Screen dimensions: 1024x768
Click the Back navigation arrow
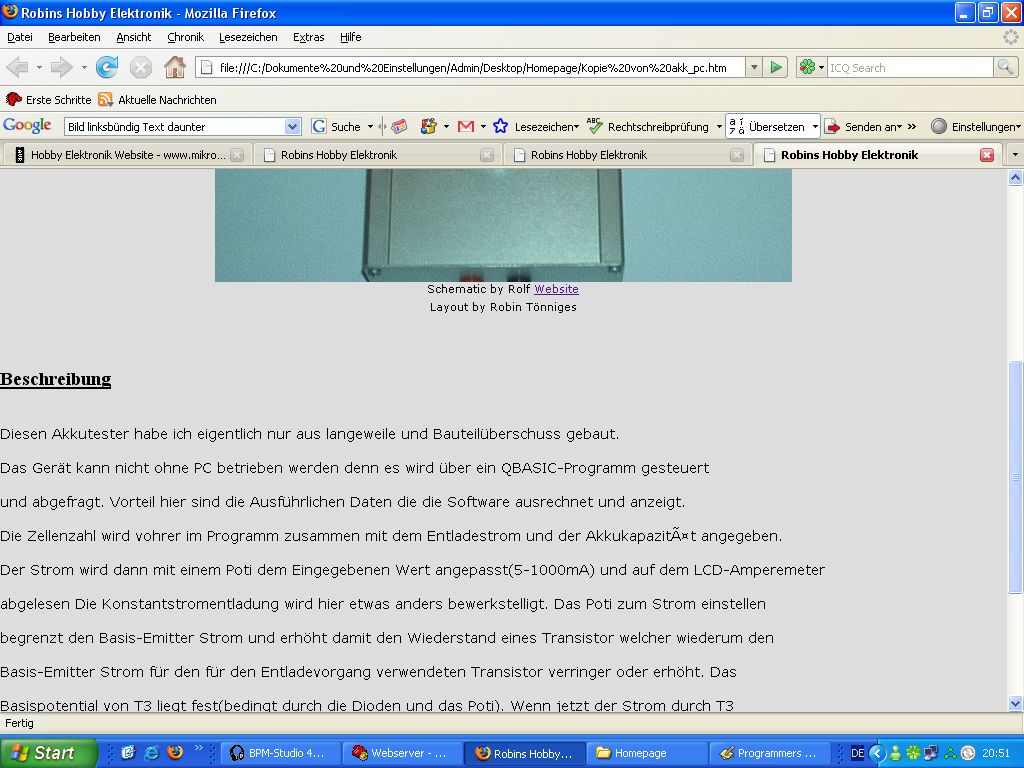click(x=18, y=67)
